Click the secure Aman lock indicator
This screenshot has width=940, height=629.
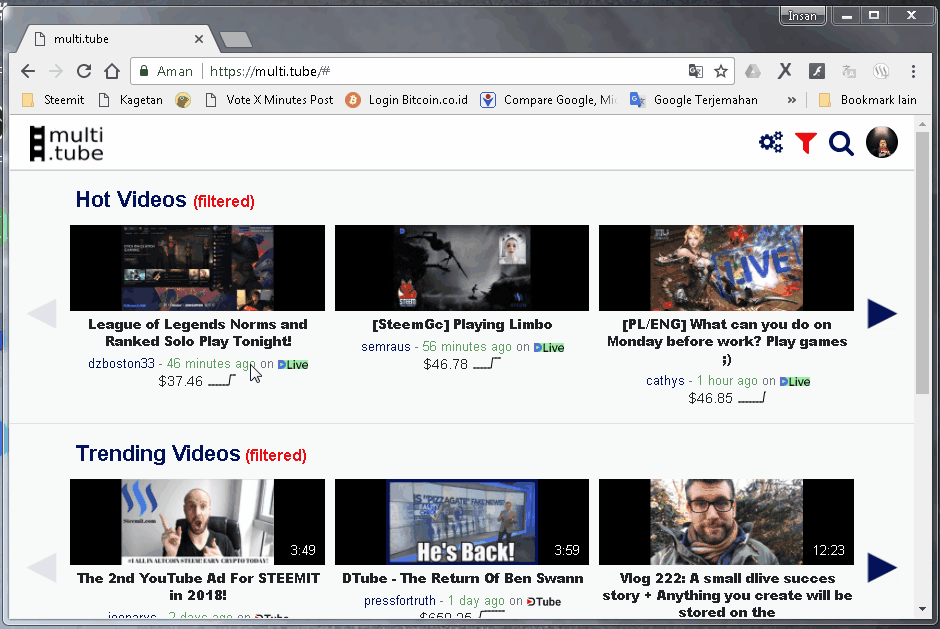click(166, 71)
